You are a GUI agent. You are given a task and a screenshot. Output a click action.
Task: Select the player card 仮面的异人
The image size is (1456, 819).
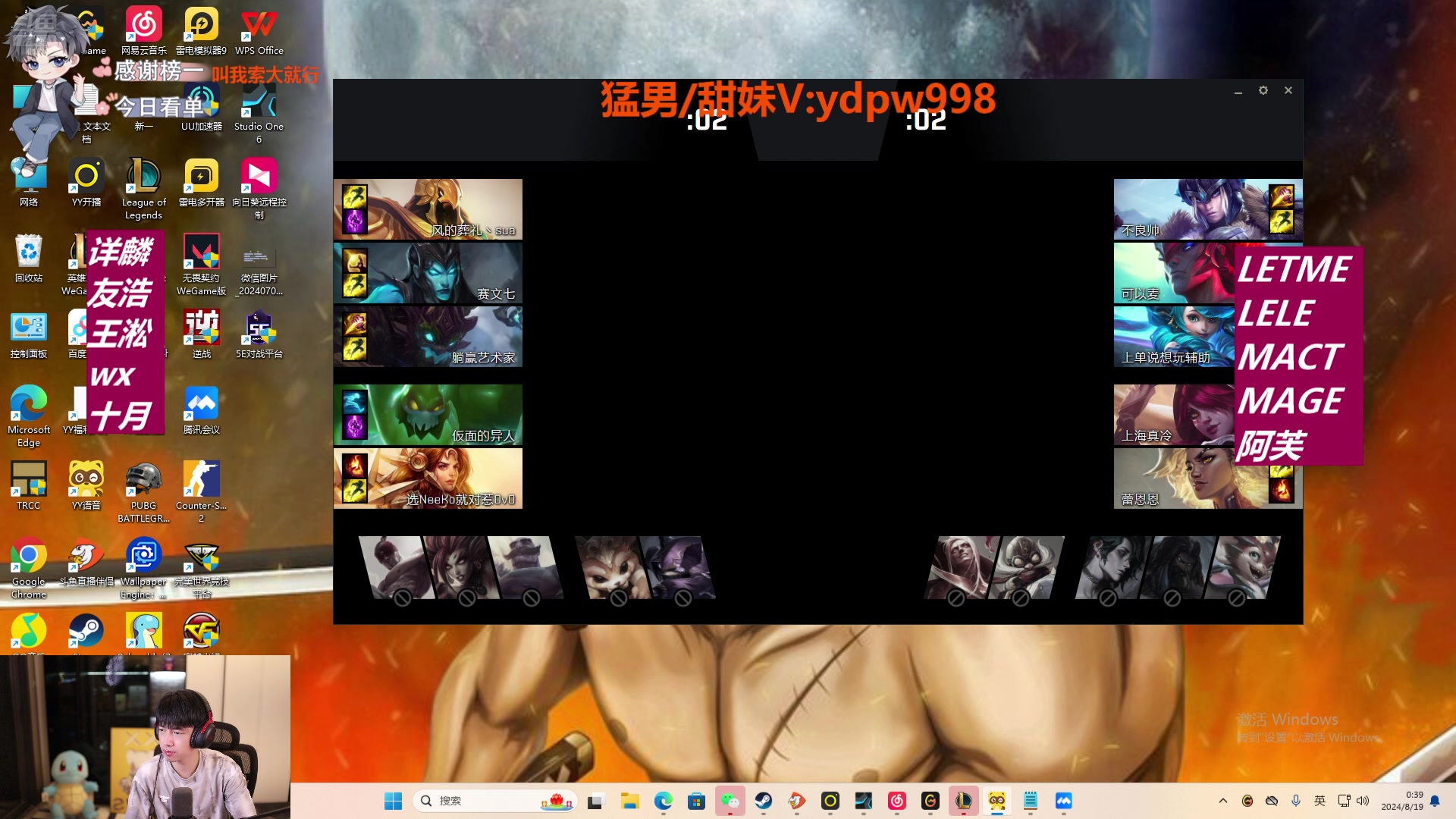click(x=428, y=415)
